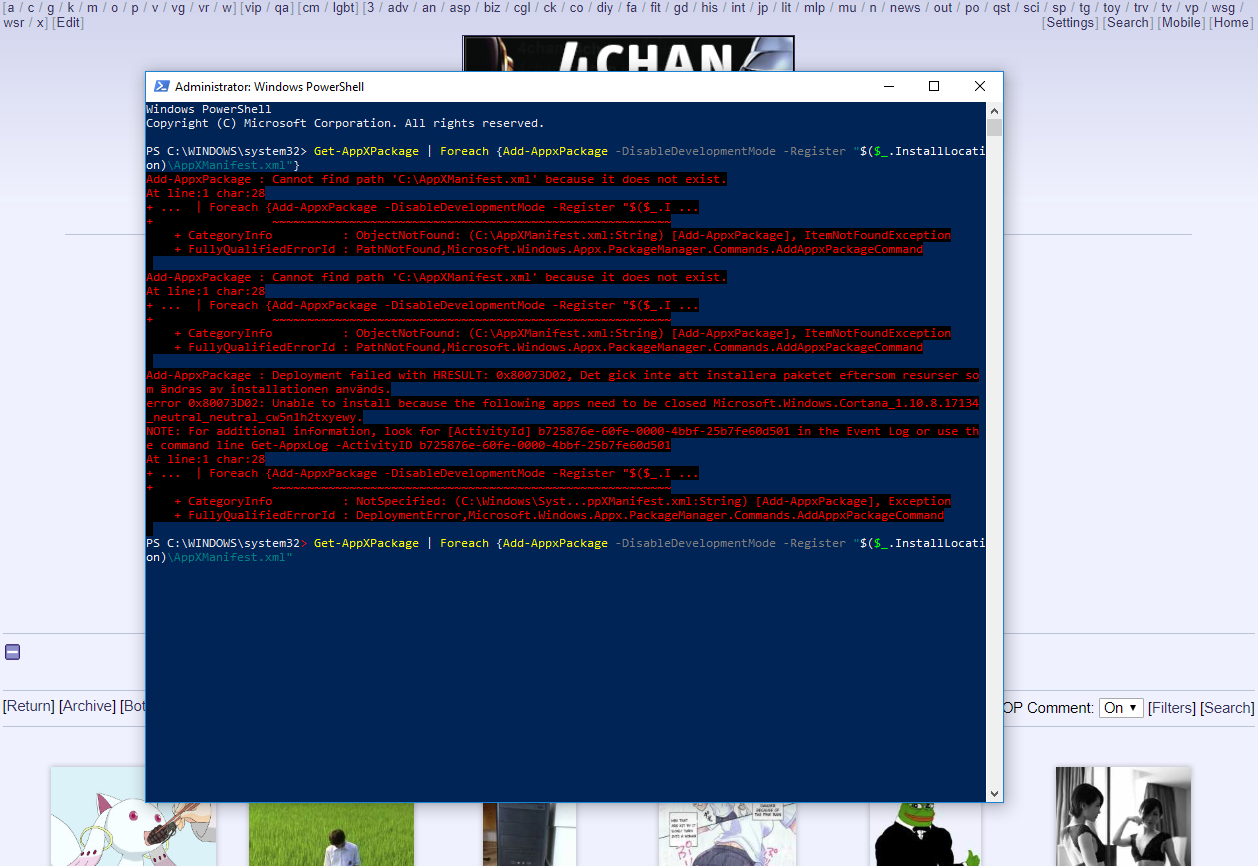Screen dimensions: 1258x866
Task: Go to the /diy/ board
Action: coord(605,8)
